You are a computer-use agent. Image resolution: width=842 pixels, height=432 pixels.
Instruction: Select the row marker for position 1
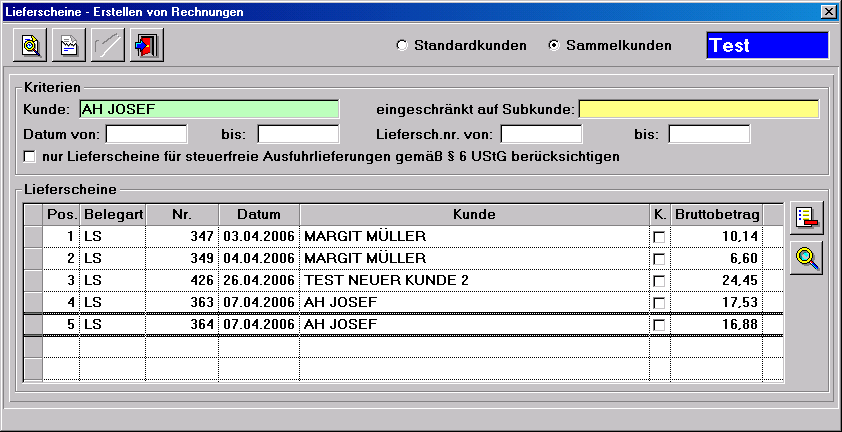[33, 237]
